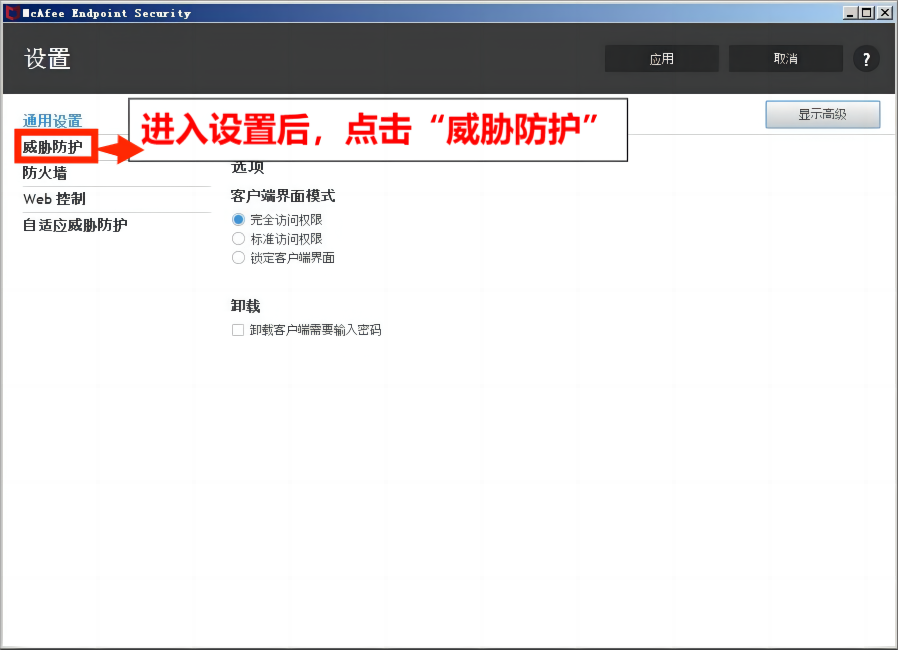Enable the 卸载客户端需要输入密码 checkbox
898x650 pixels.
[x=238, y=330]
